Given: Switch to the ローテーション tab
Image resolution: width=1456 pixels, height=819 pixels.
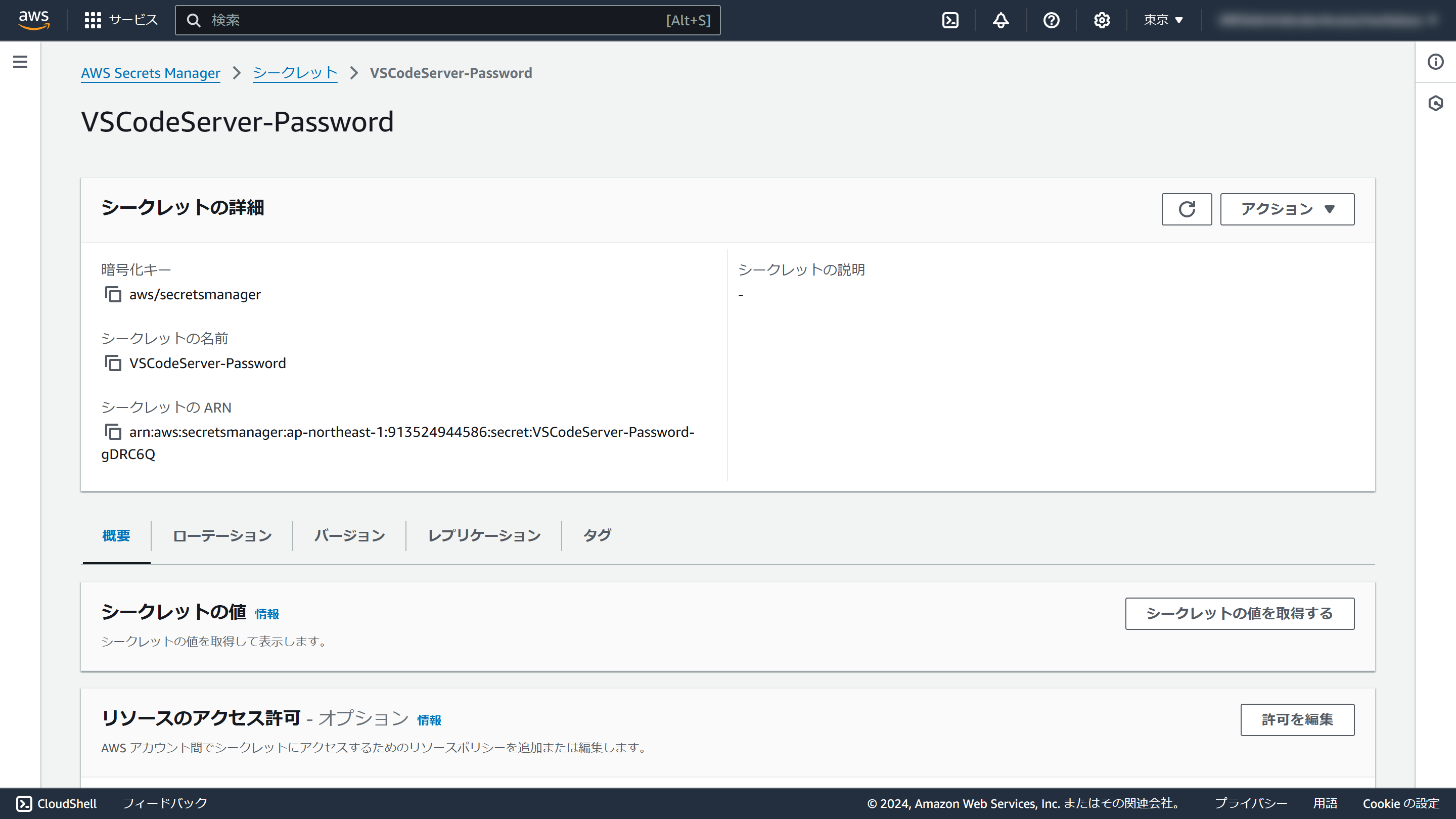Looking at the screenshot, I should pyautogui.click(x=222, y=535).
